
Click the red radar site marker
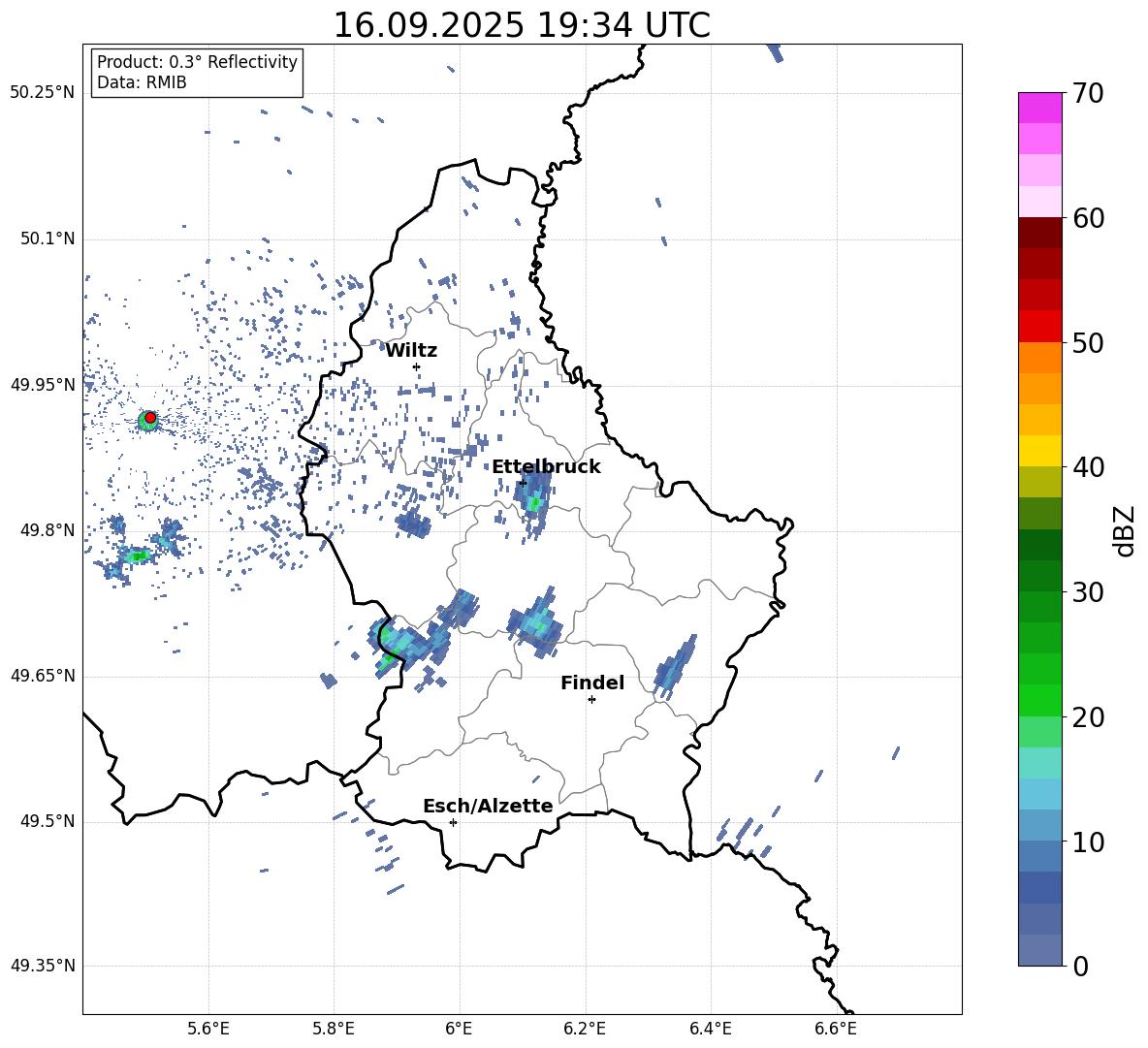click(150, 417)
